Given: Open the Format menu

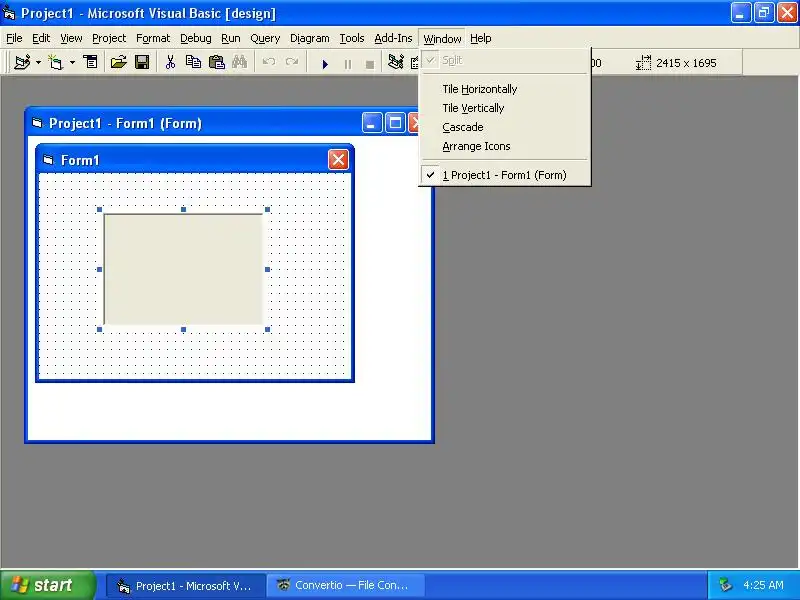Looking at the screenshot, I should pos(153,38).
